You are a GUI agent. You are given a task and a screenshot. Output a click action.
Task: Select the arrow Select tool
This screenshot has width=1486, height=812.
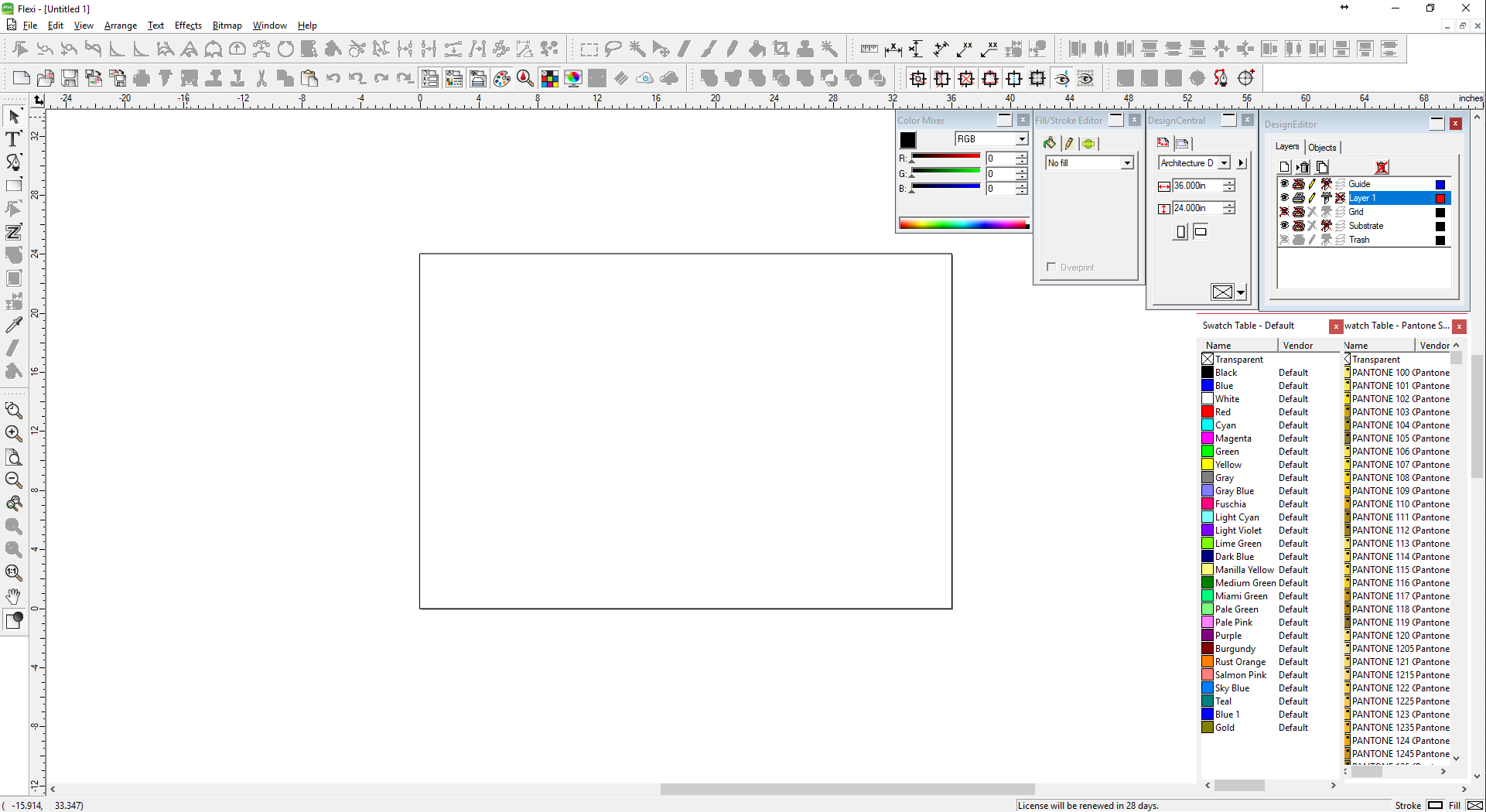[x=14, y=117]
